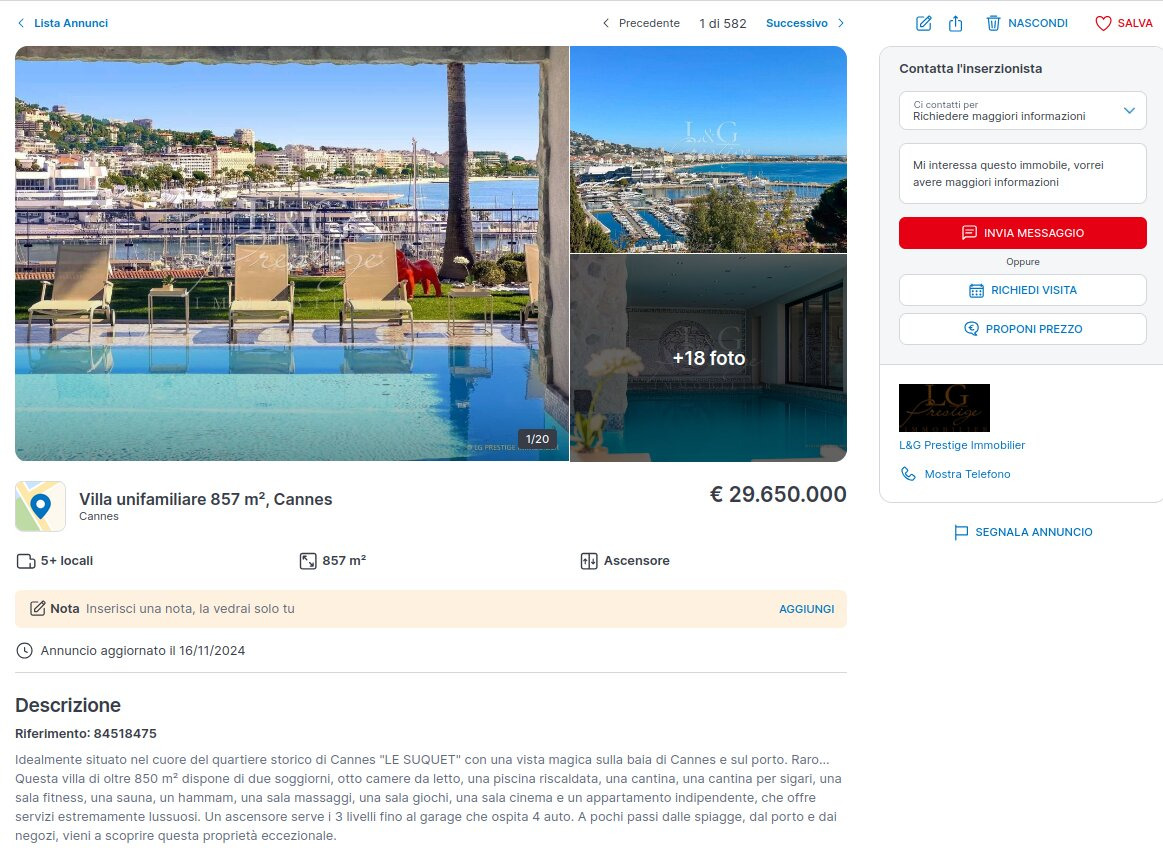Open the L&G Prestige Immobilier agency link

[961, 445]
